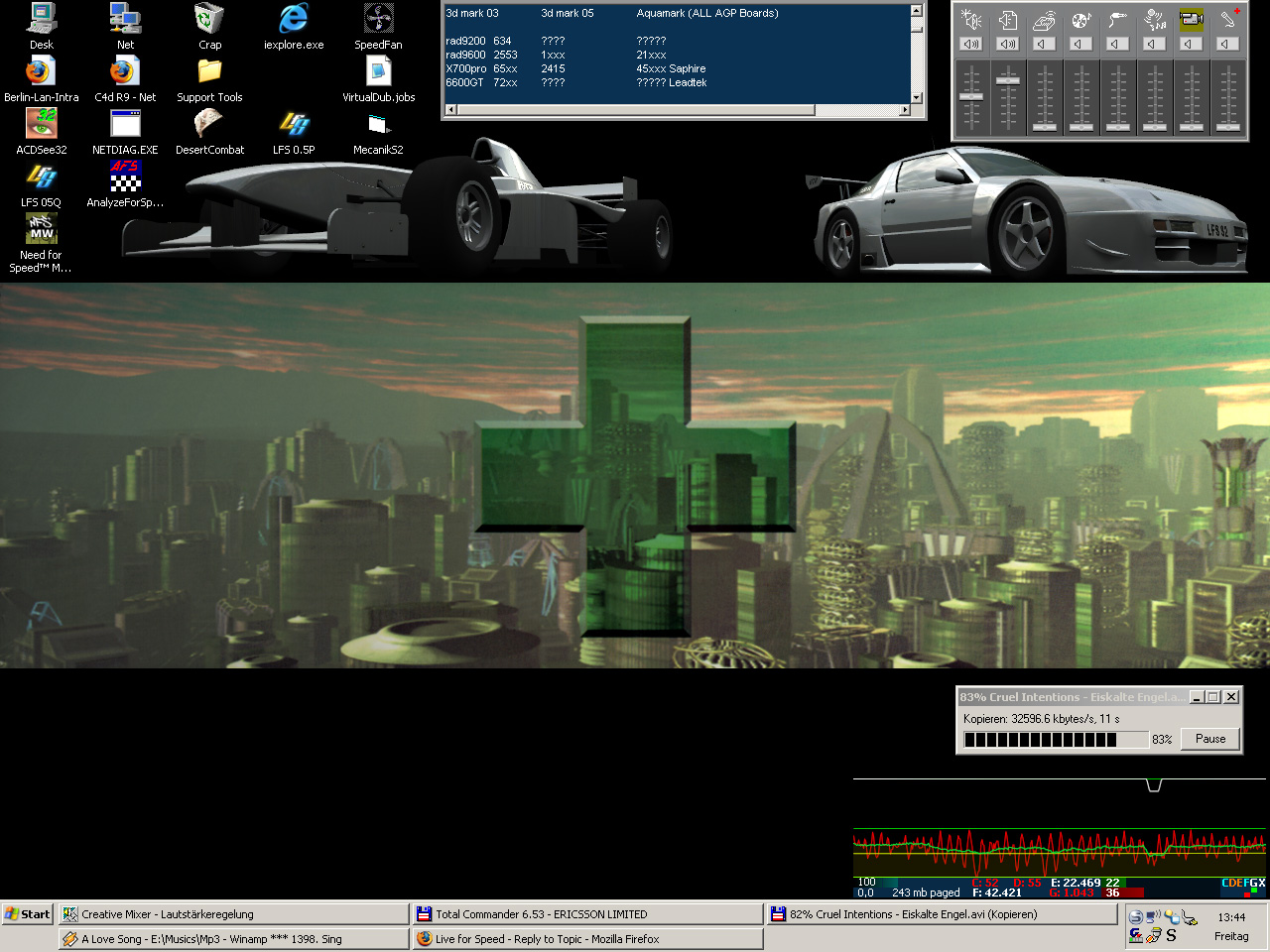This screenshot has height=952, width=1270.
Task: Open the Support Tools folder
Action: click(x=209, y=78)
